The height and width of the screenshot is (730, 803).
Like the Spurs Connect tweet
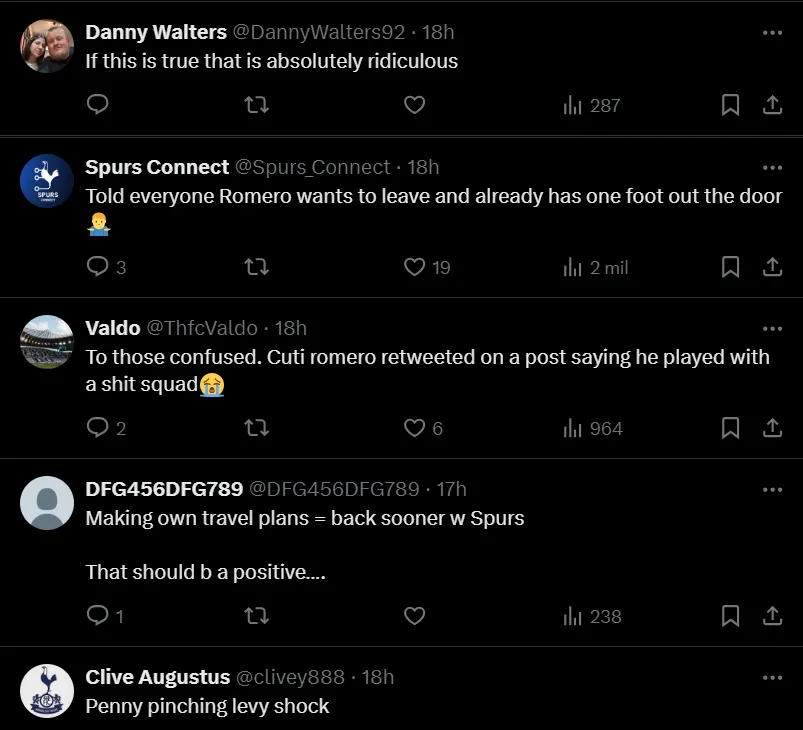tap(415, 267)
